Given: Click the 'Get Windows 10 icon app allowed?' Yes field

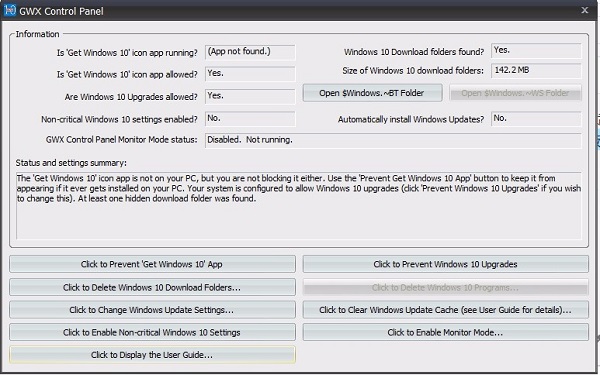Looking at the screenshot, I should (x=250, y=74).
